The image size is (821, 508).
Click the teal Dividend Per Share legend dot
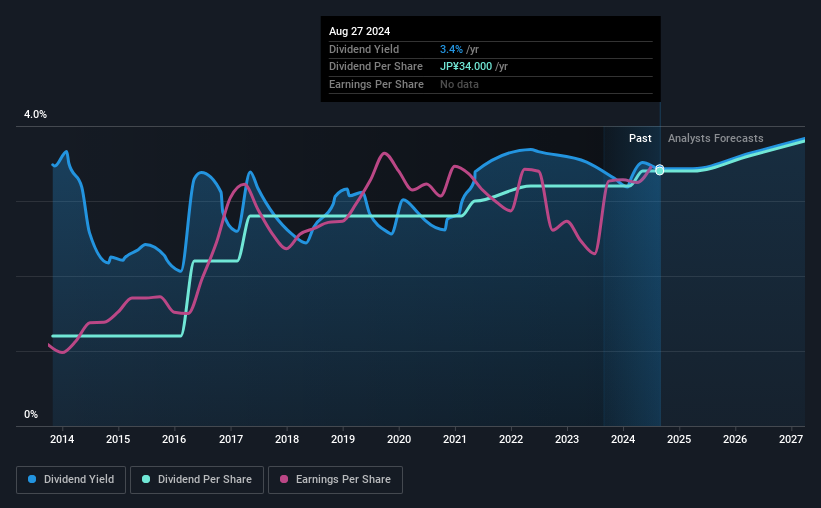[146, 479]
